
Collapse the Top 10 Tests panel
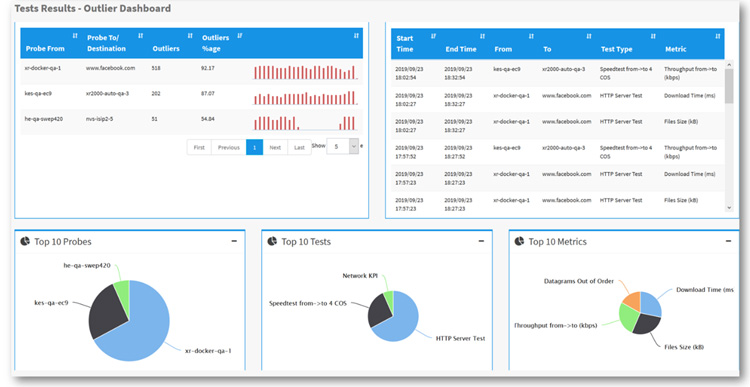(481, 241)
